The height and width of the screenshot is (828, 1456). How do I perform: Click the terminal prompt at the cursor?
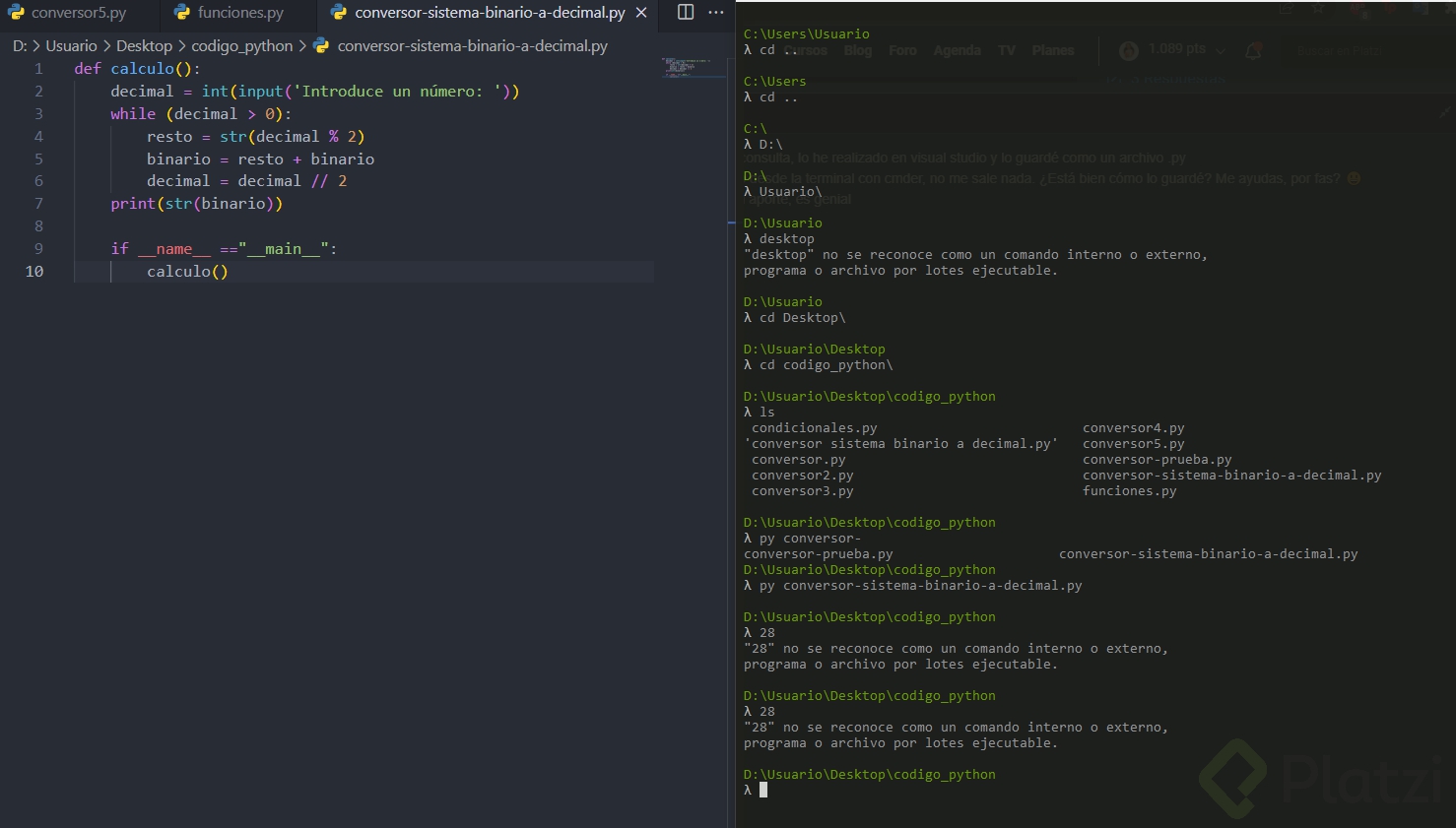(762, 790)
